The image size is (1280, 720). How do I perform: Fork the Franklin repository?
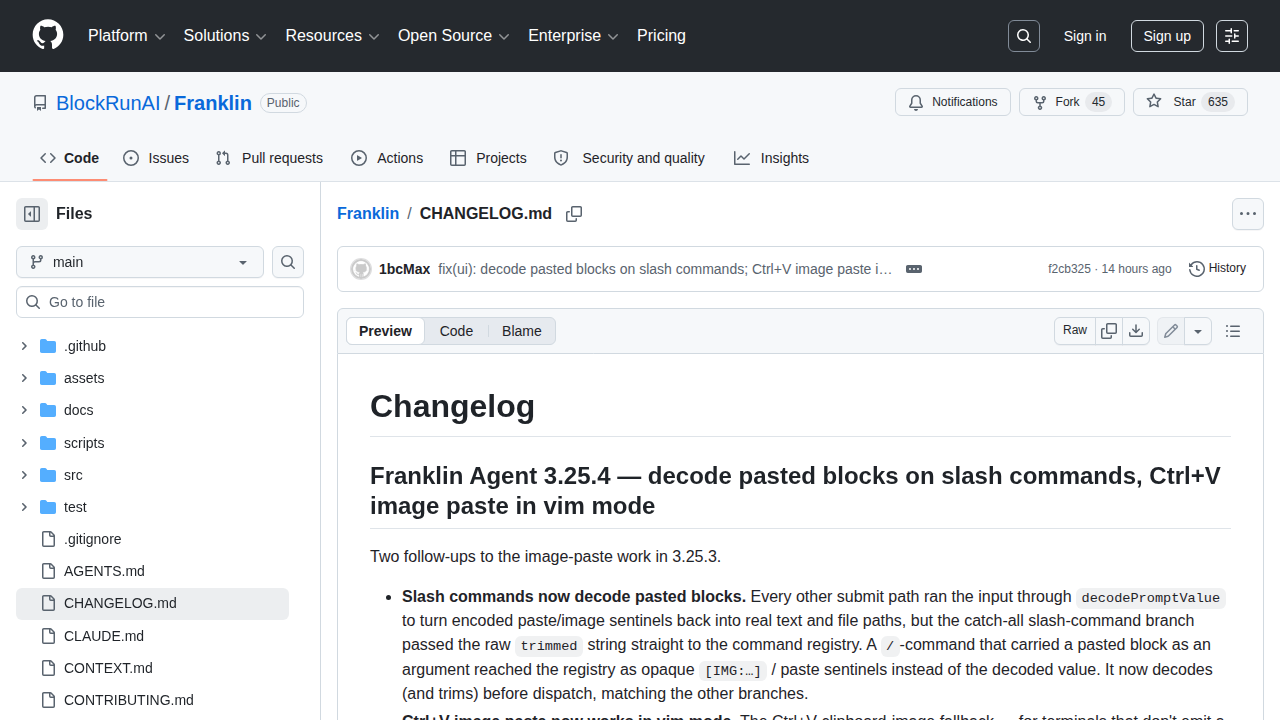pos(1071,102)
